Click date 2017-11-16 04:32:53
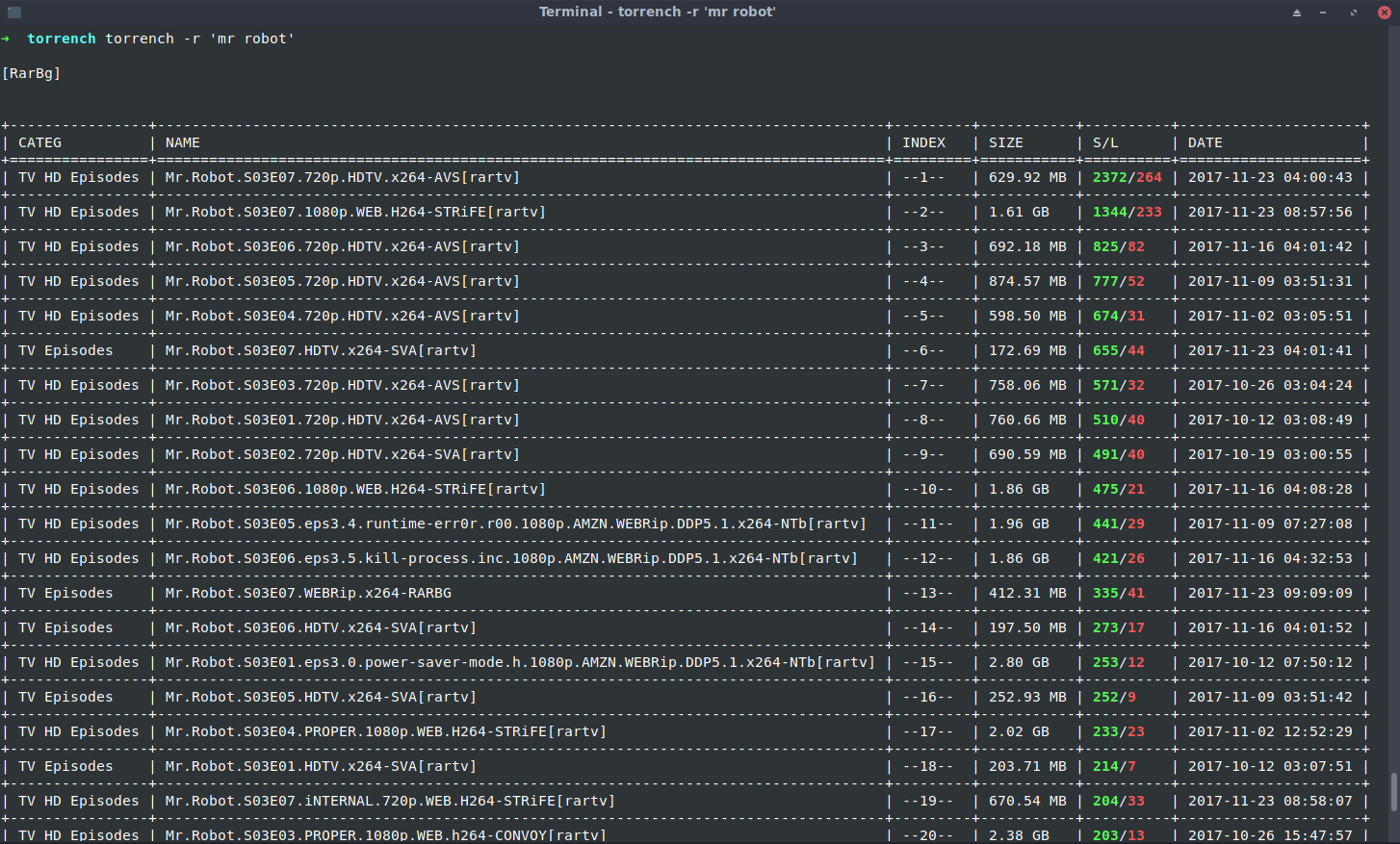1400x844 pixels. coord(1270,558)
